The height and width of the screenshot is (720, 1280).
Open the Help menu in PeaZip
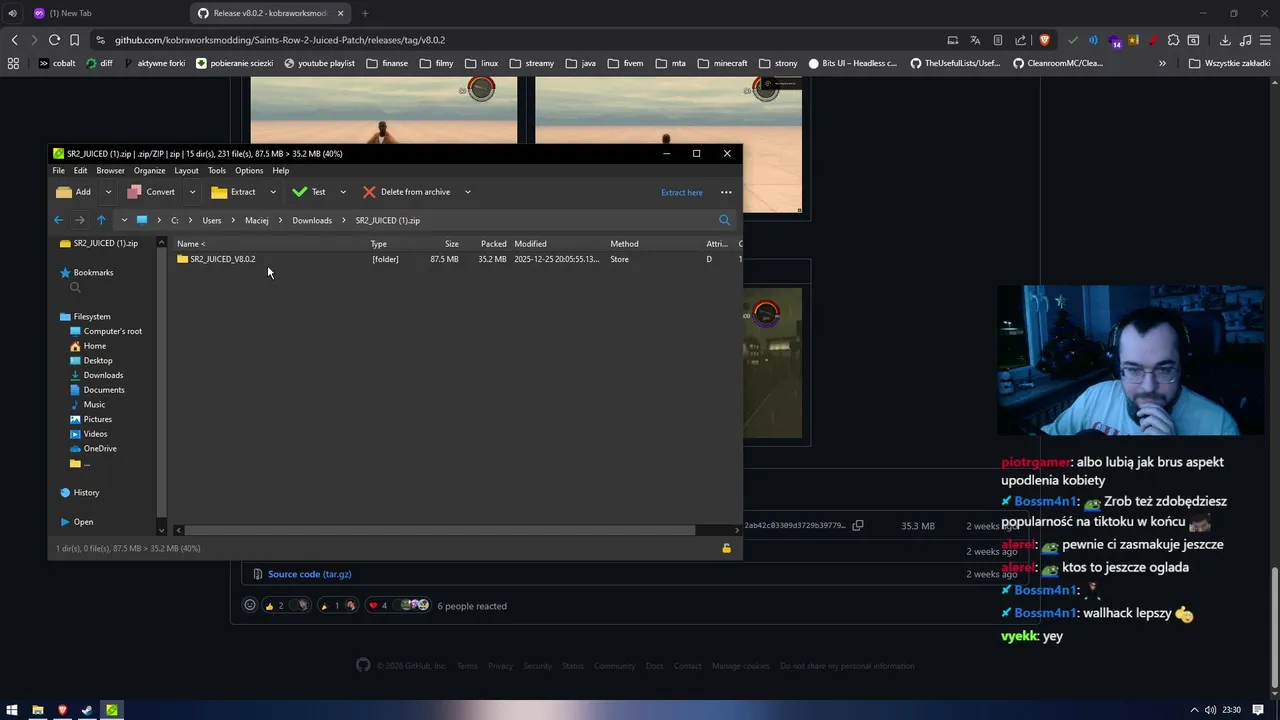[281, 171]
